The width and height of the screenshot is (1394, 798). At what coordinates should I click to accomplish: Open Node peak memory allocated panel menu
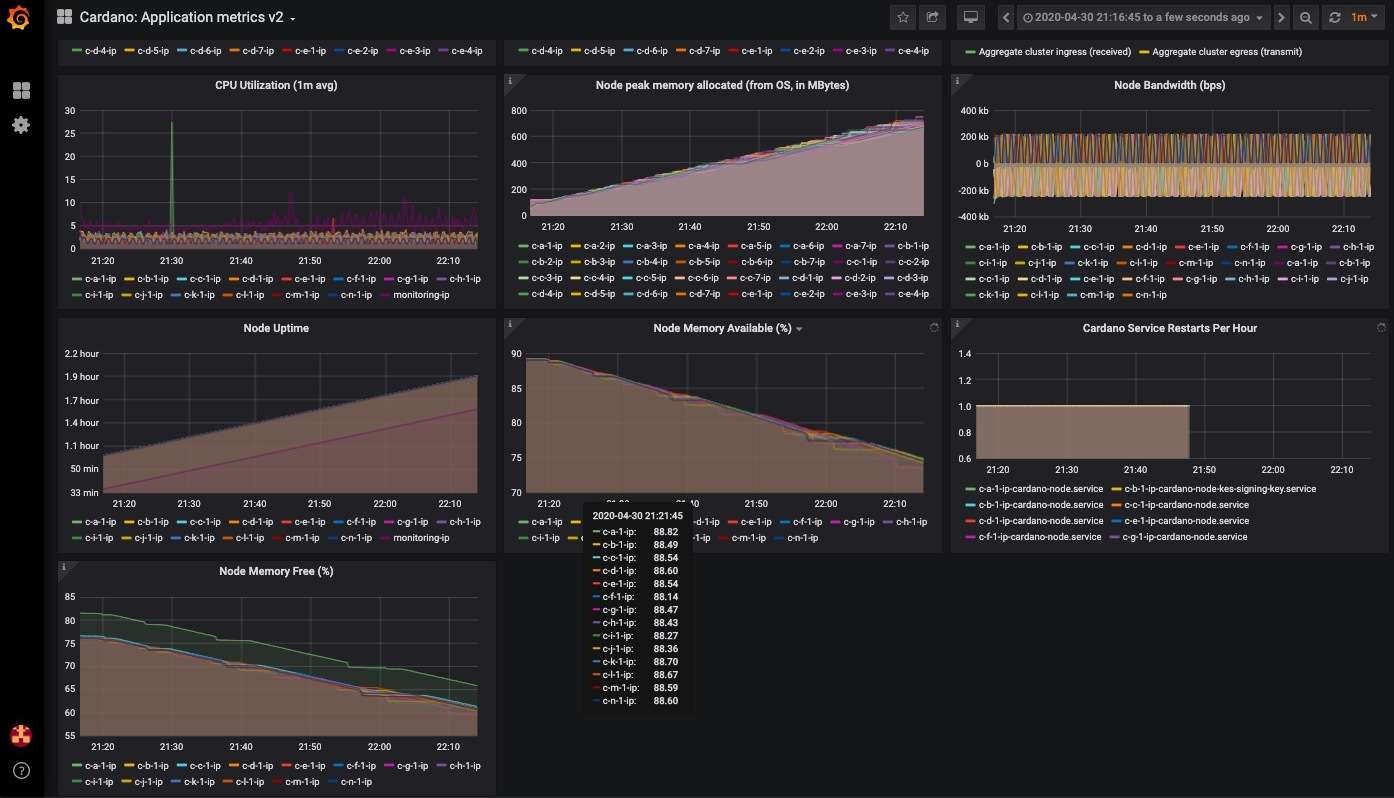[722, 85]
